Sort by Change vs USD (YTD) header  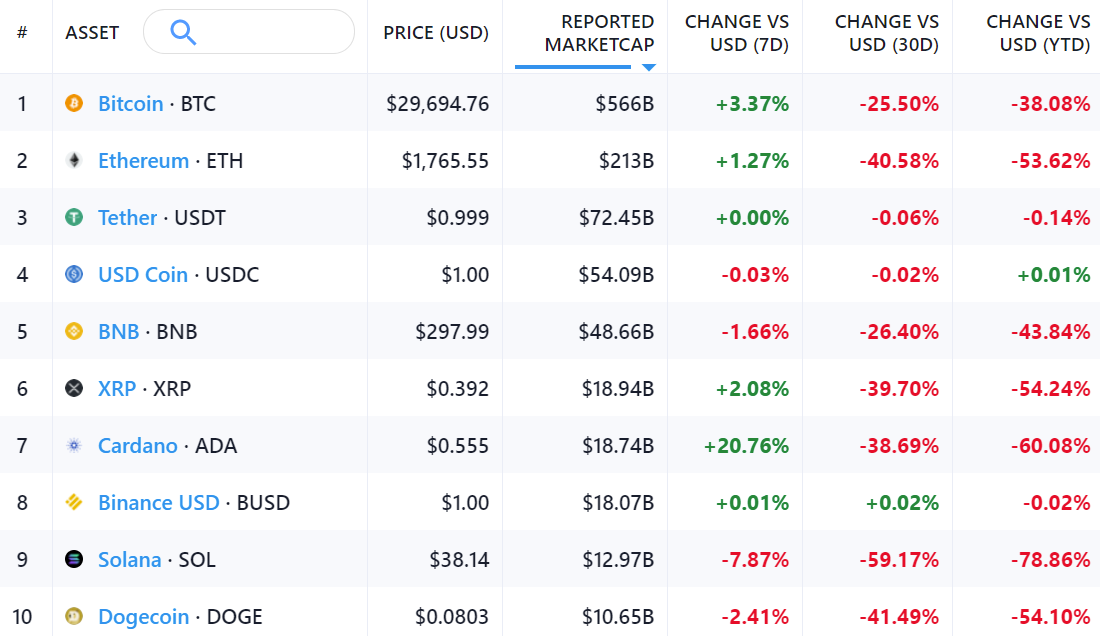point(1037,33)
